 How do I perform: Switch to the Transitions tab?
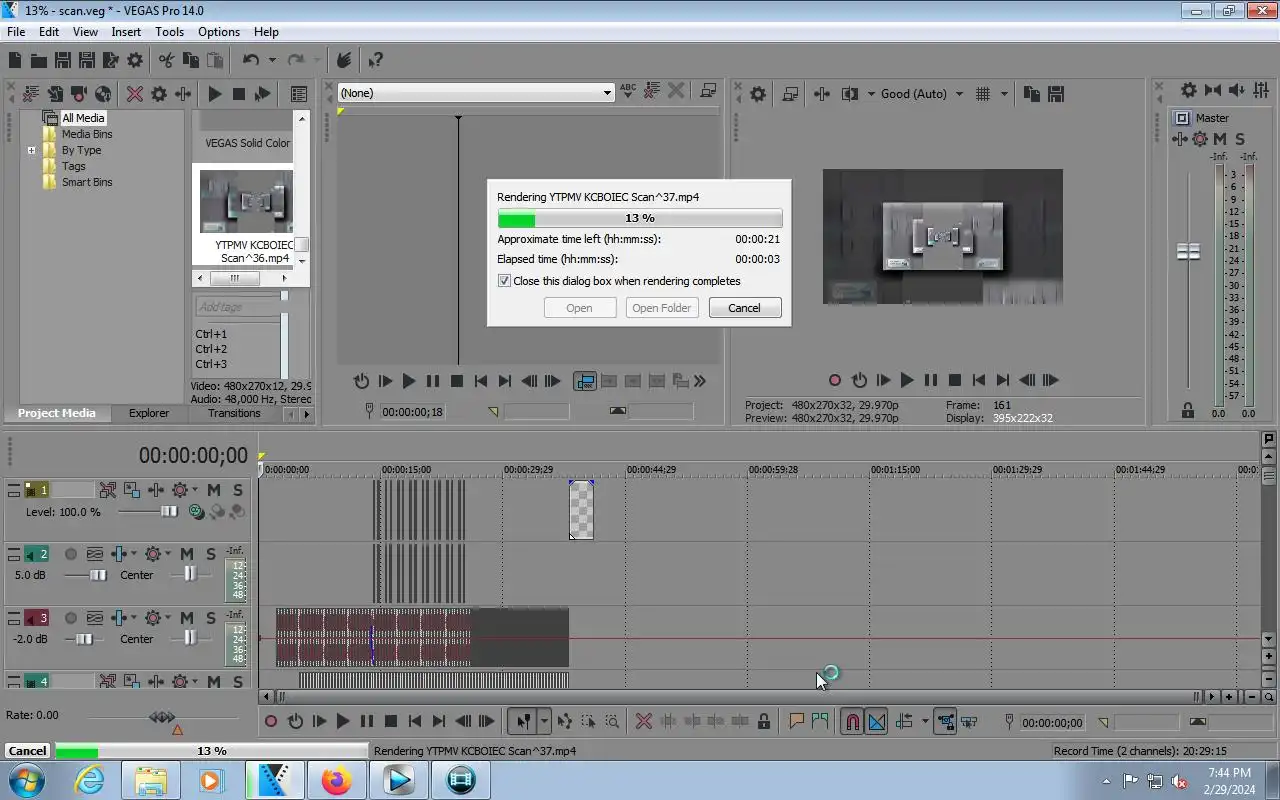[x=234, y=413]
